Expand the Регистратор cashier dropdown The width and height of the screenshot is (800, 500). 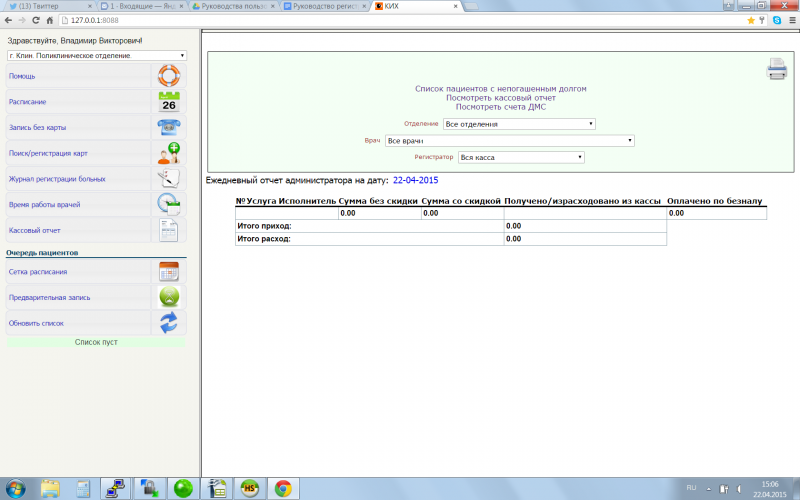pos(521,157)
